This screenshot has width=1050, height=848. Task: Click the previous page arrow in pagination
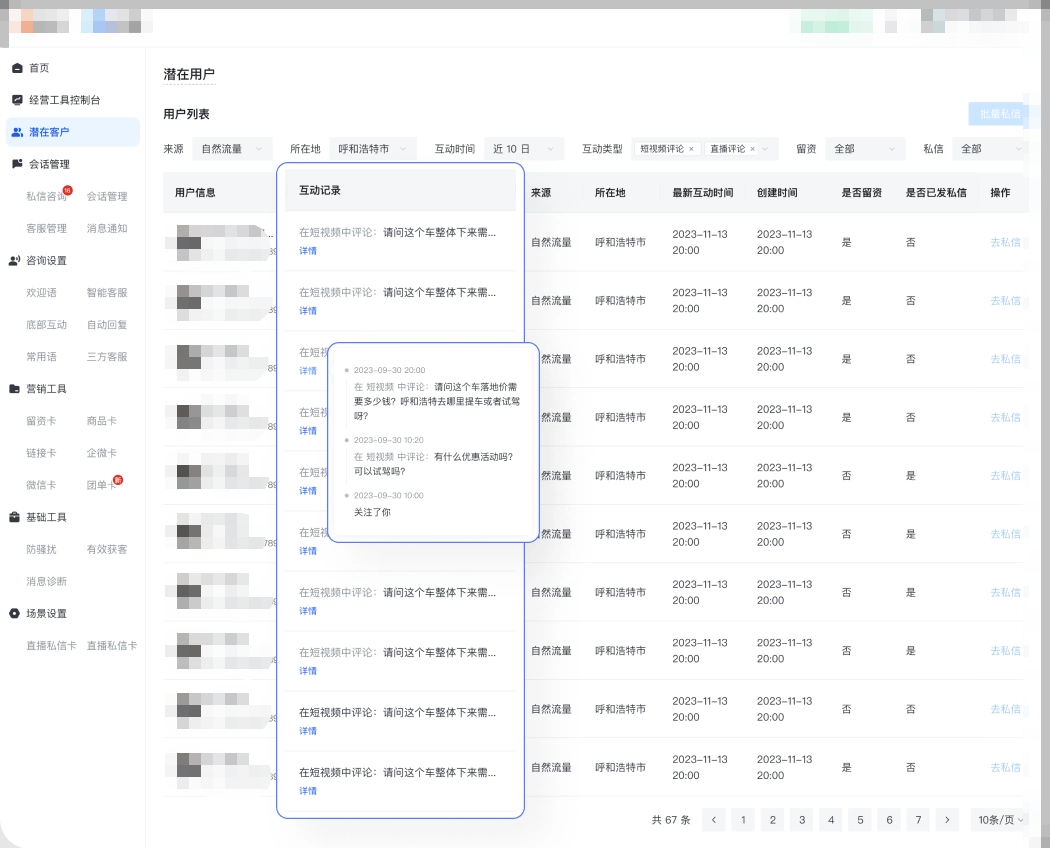[714, 819]
